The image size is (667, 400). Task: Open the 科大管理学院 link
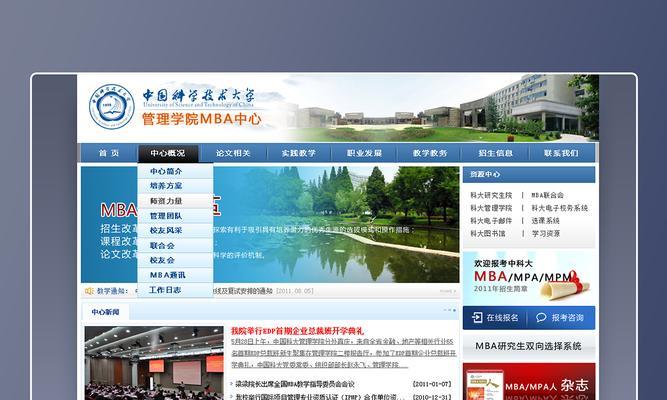click(x=491, y=208)
